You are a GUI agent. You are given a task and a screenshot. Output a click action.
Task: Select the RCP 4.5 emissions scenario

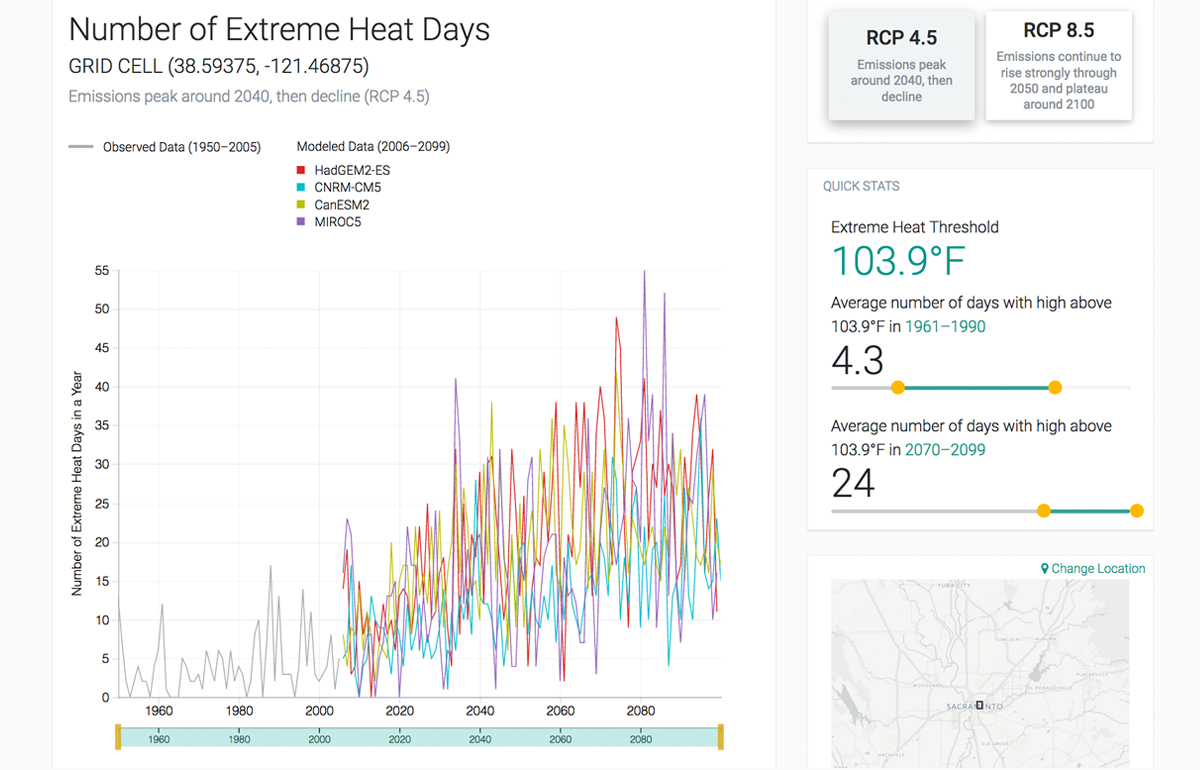tap(901, 67)
